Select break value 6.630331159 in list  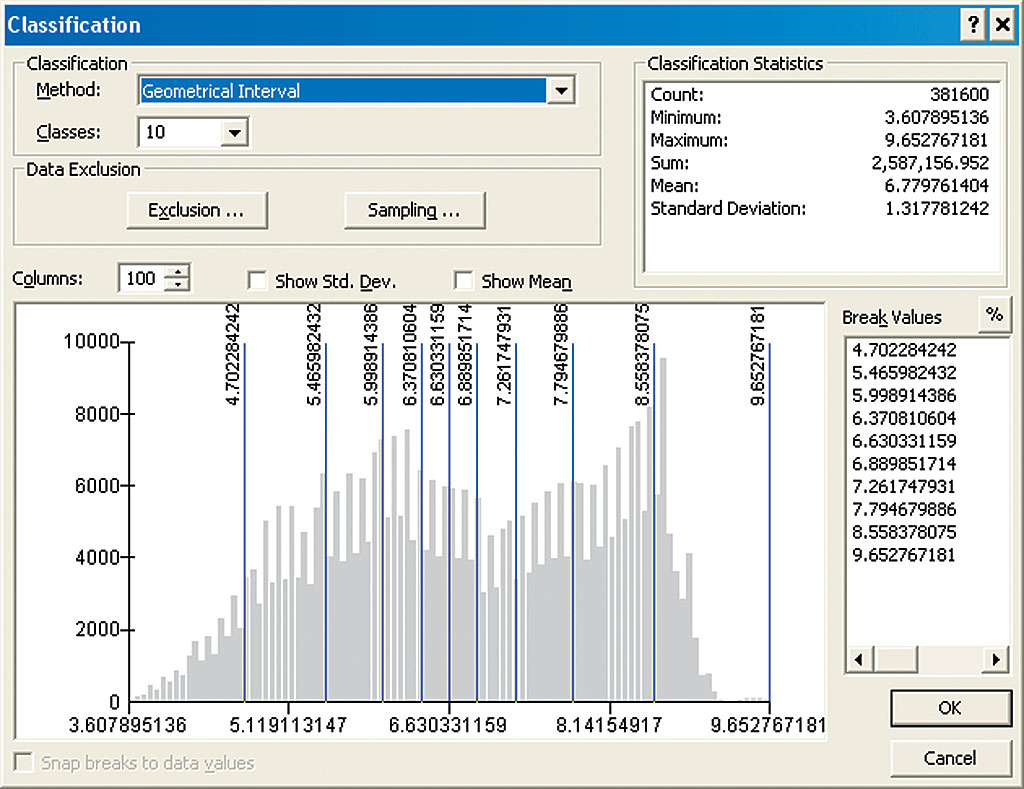[904, 442]
